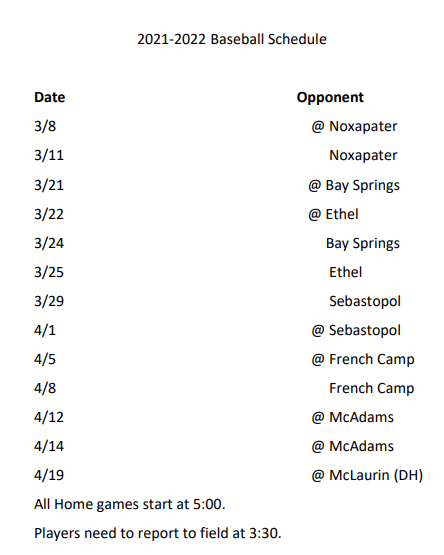Click the @ McLaurin (DH) entry
The image size is (444, 555).
pos(368,475)
